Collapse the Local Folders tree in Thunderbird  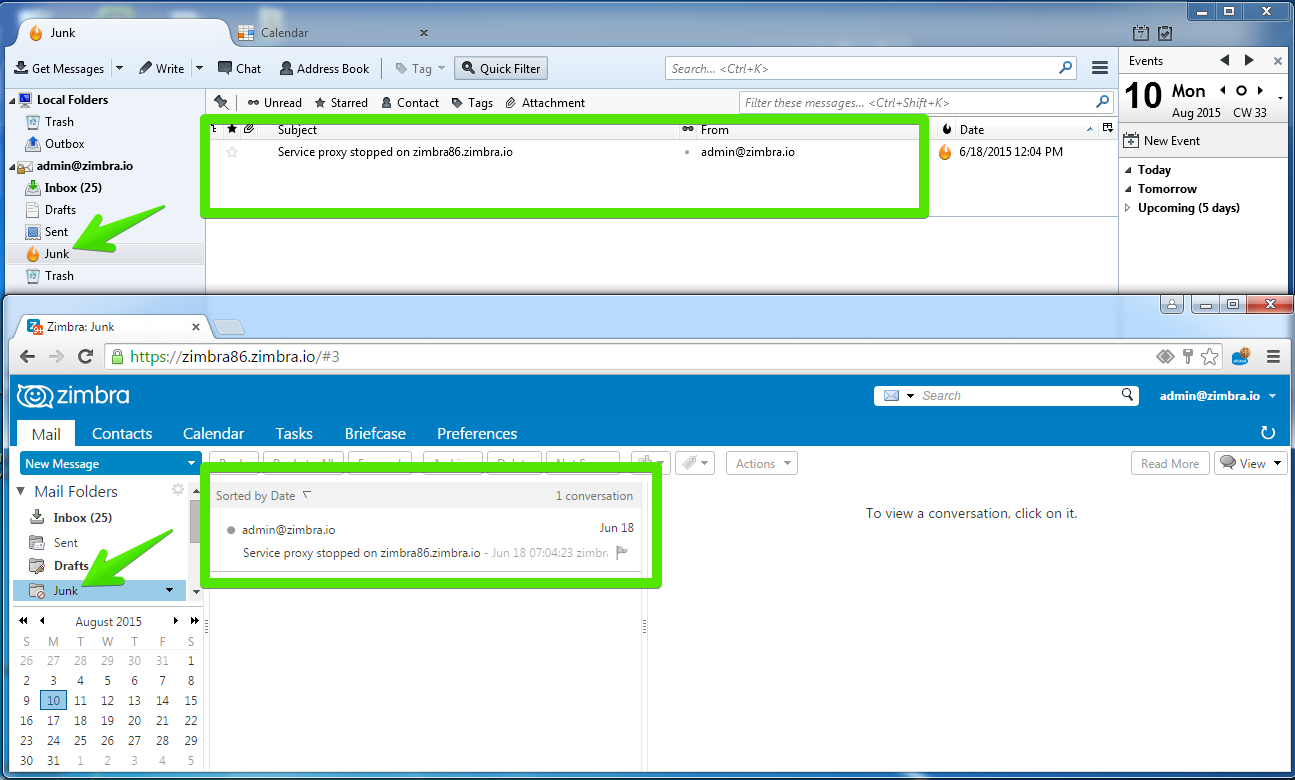13,100
